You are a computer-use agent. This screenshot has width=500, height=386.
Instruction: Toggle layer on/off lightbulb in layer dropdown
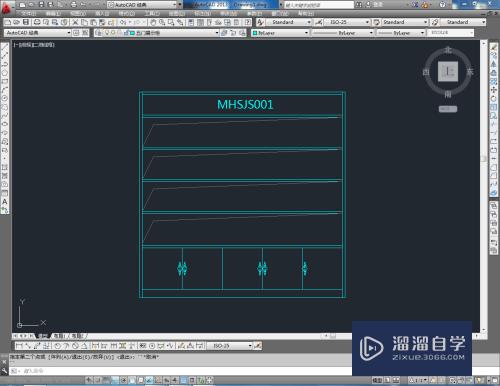[x=107, y=33]
